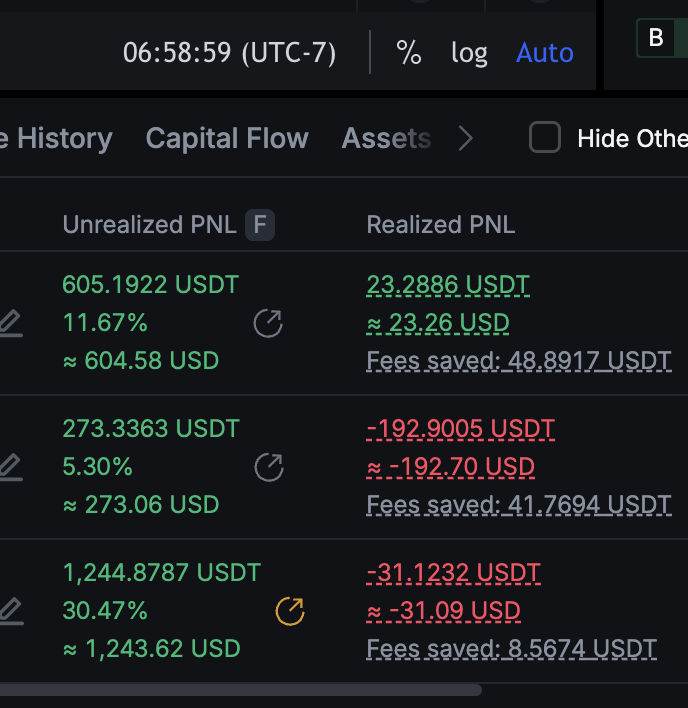Switch to the Assets tab
688x708 pixels.
pos(386,138)
